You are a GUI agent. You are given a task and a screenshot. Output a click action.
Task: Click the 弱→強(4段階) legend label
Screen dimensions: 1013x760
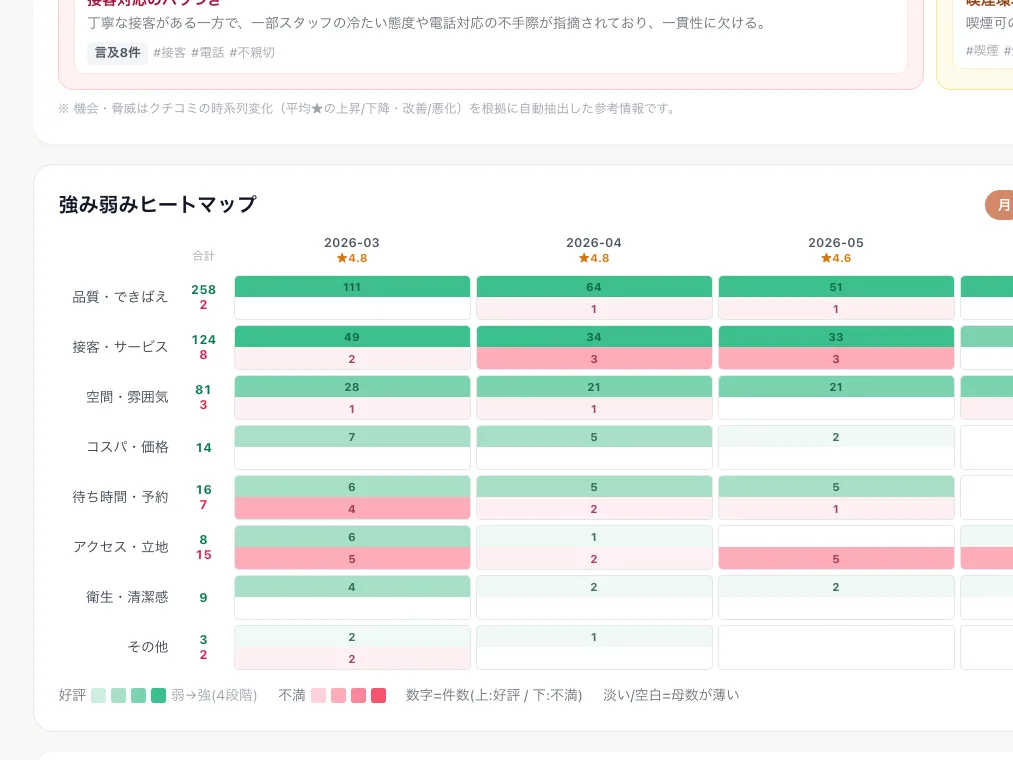pos(214,695)
